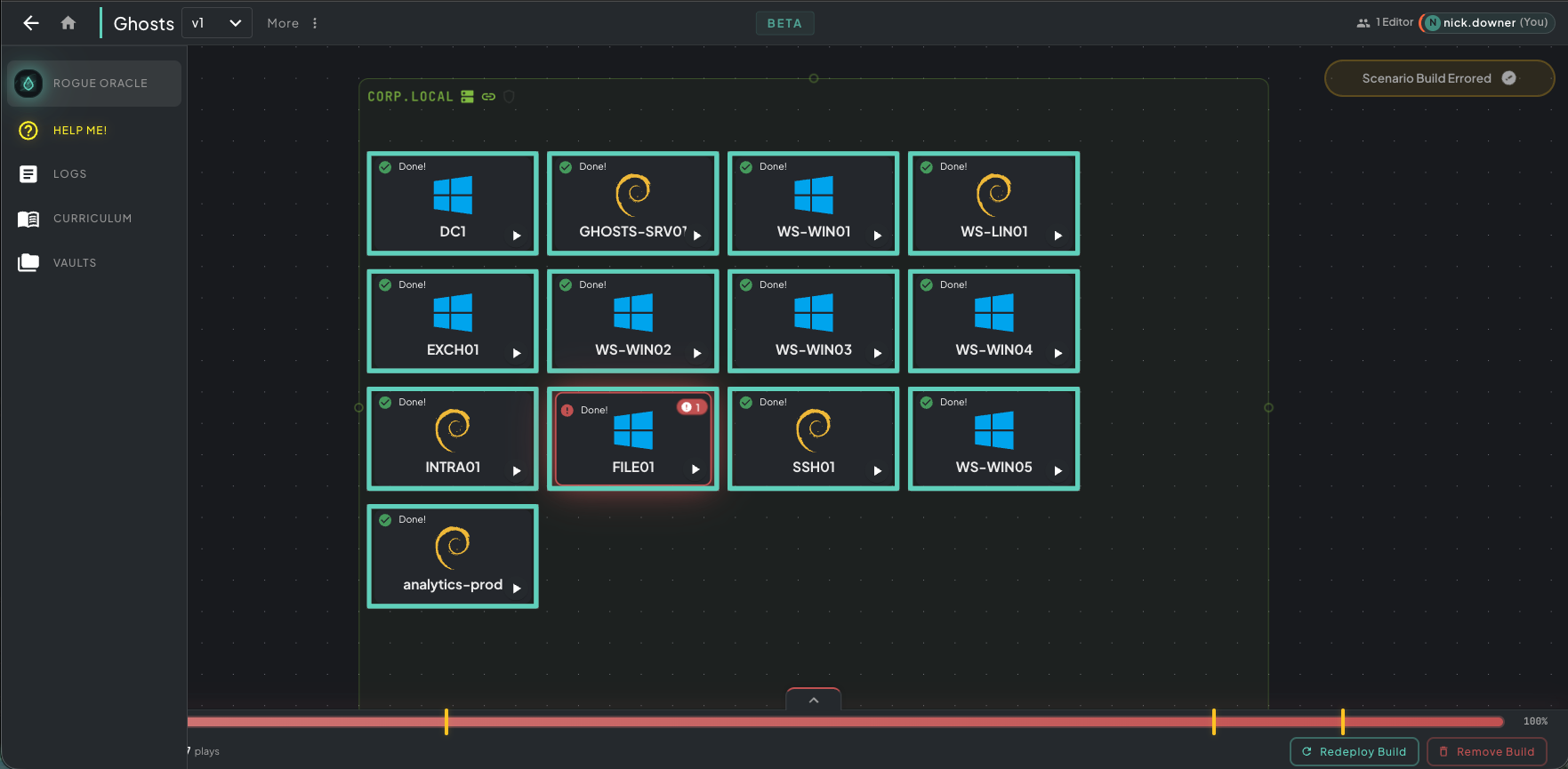Image resolution: width=1568 pixels, height=769 pixels.
Task: Click the Help Me question mark icon
Action: (28, 131)
